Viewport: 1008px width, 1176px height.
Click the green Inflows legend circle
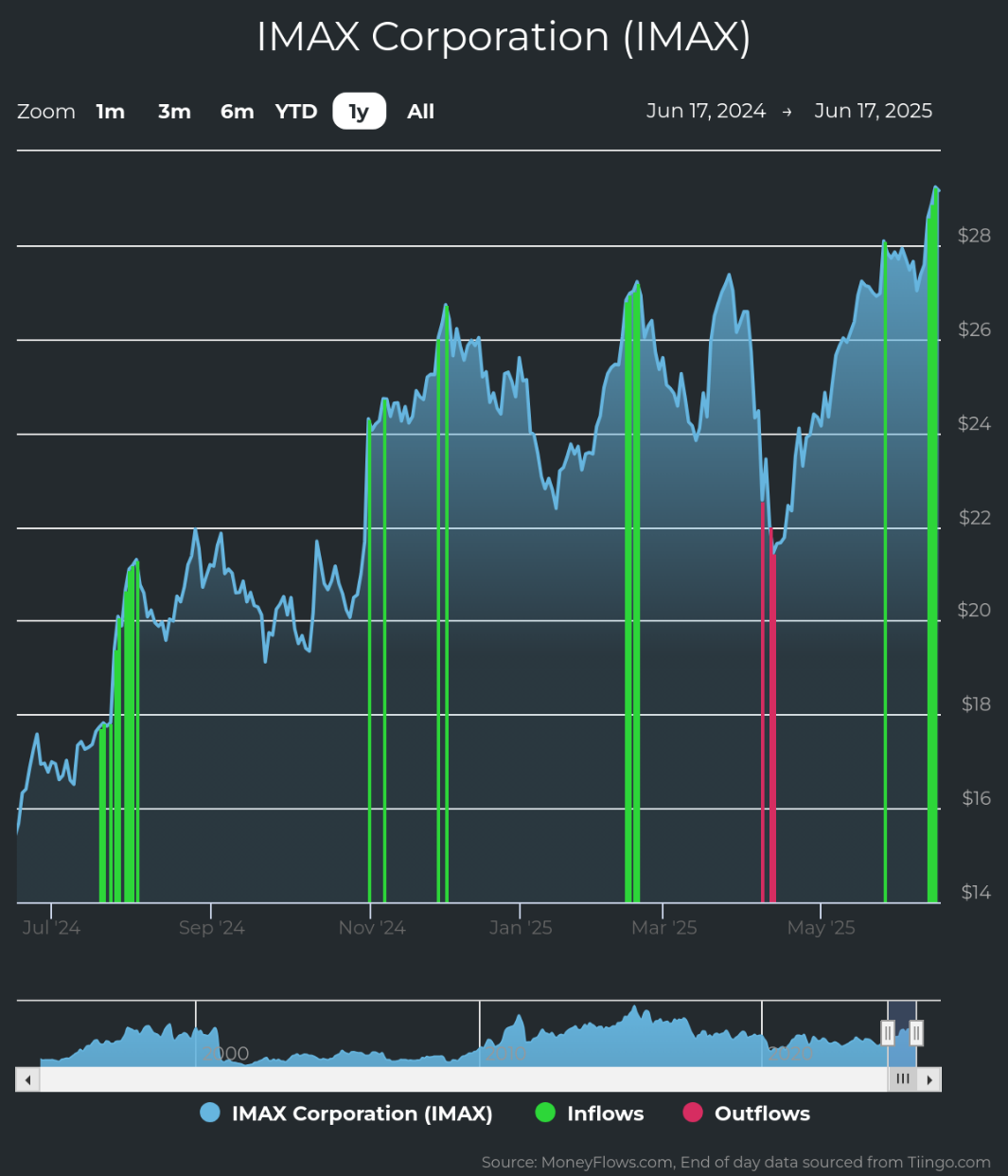coord(545,1114)
